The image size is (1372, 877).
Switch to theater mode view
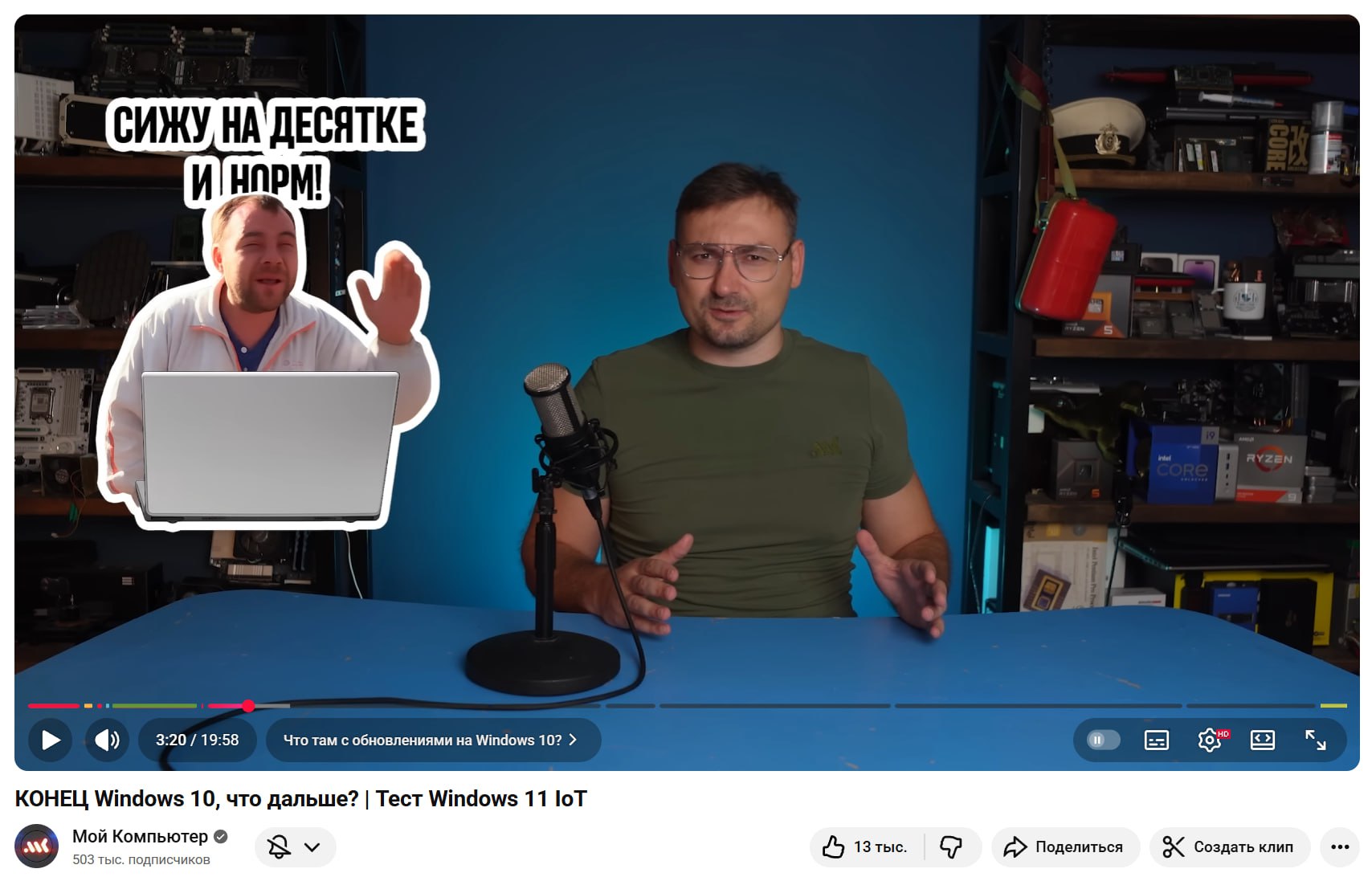[1262, 740]
